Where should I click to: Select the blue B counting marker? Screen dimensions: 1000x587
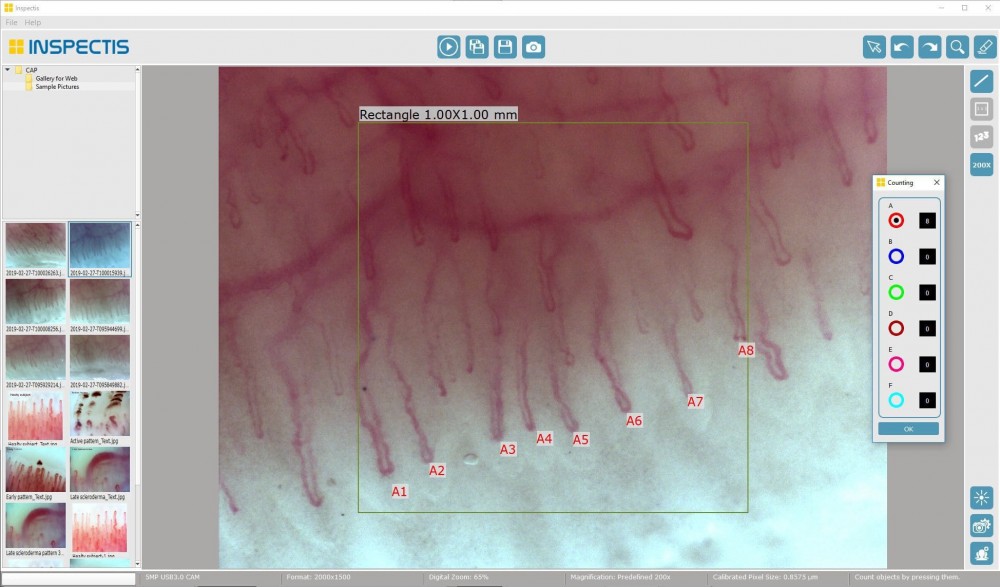tap(896, 256)
